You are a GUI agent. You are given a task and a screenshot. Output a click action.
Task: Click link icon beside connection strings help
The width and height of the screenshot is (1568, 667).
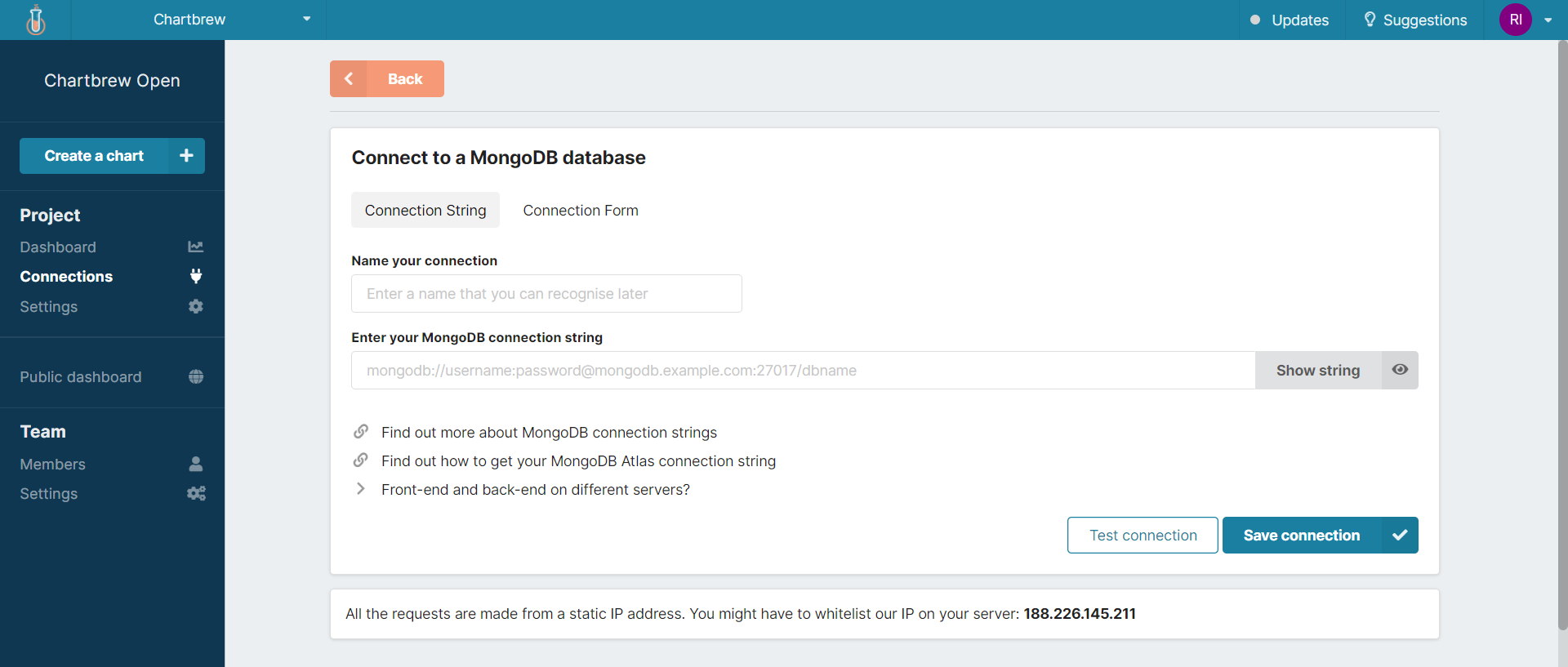360,431
